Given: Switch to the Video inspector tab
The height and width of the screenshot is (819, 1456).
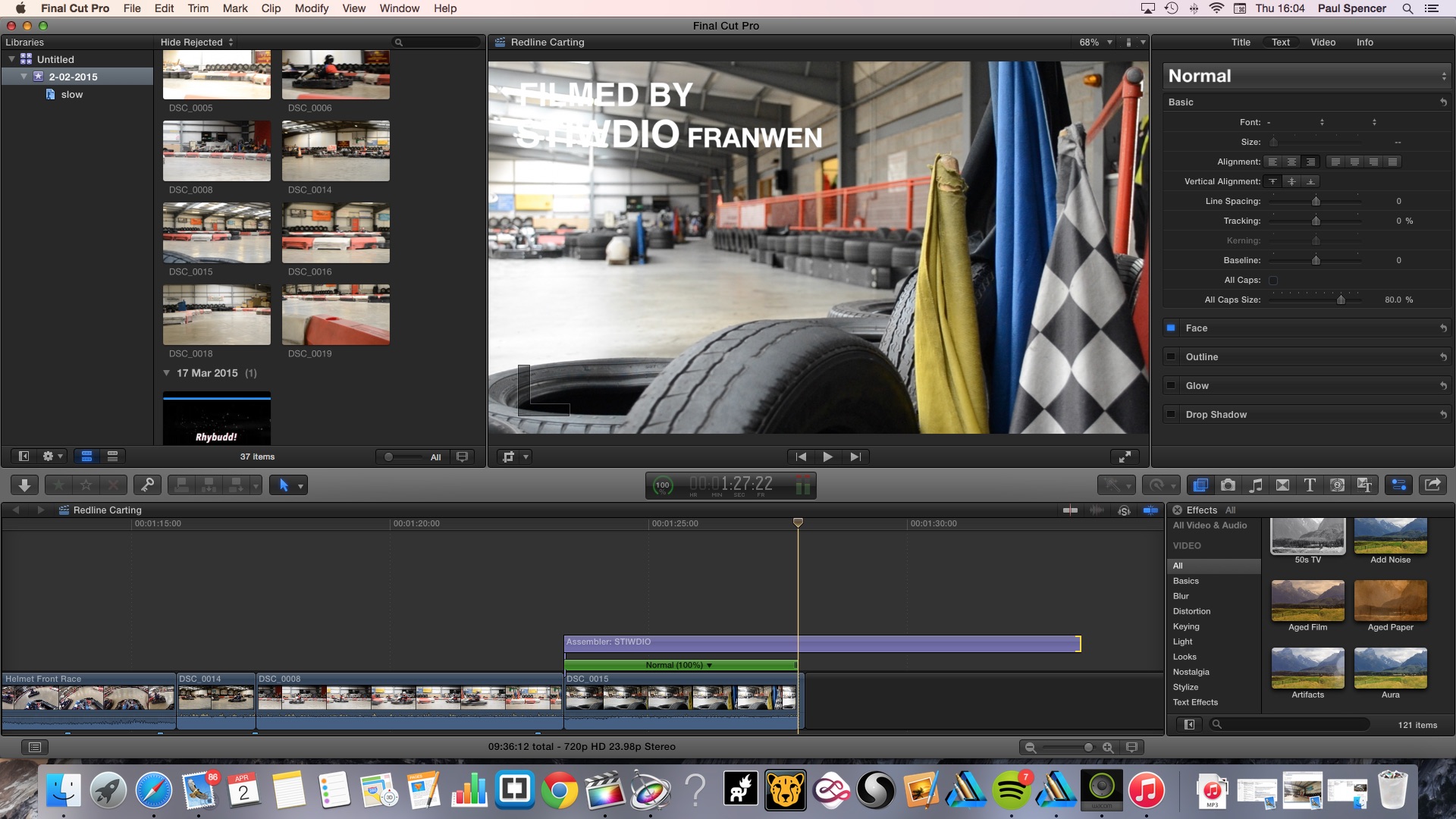Looking at the screenshot, I should click(1323, 42).
